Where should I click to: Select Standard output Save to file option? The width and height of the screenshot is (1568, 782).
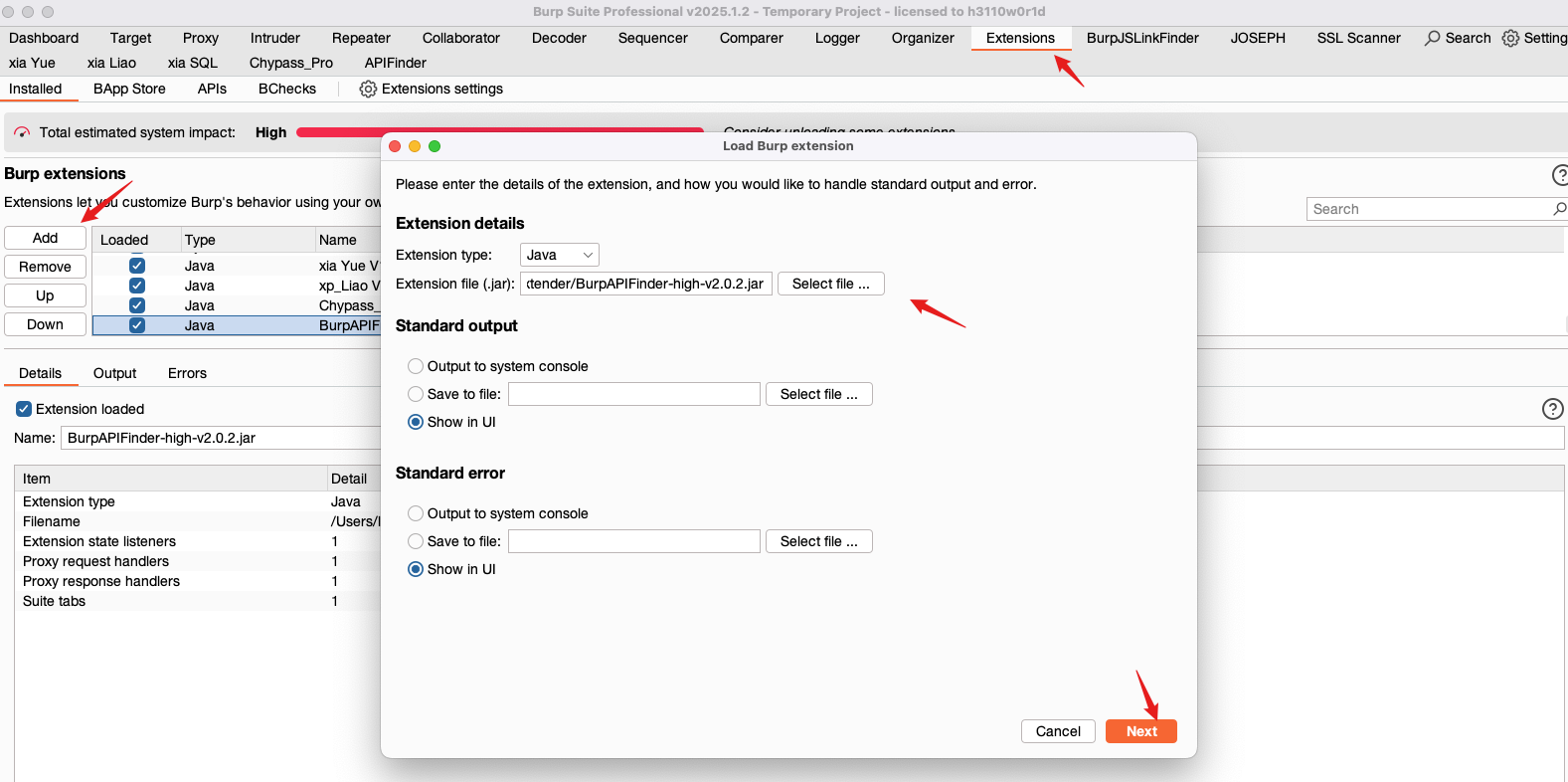click(x=416, y=394)
